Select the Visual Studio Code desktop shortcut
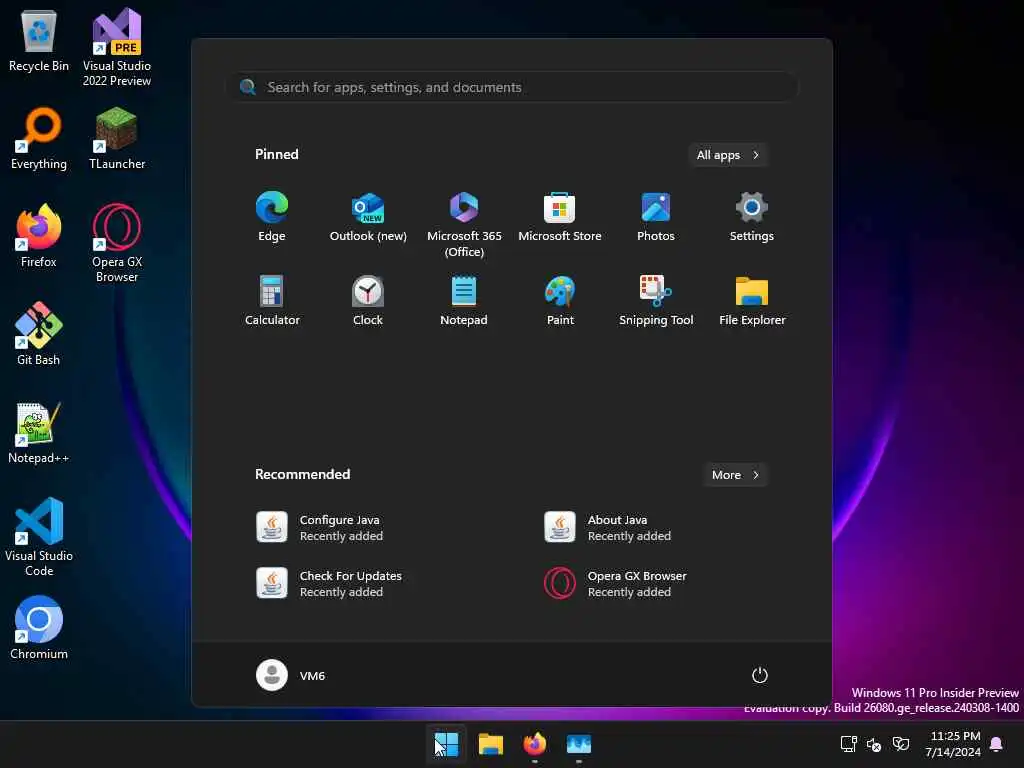 (39, 537)
